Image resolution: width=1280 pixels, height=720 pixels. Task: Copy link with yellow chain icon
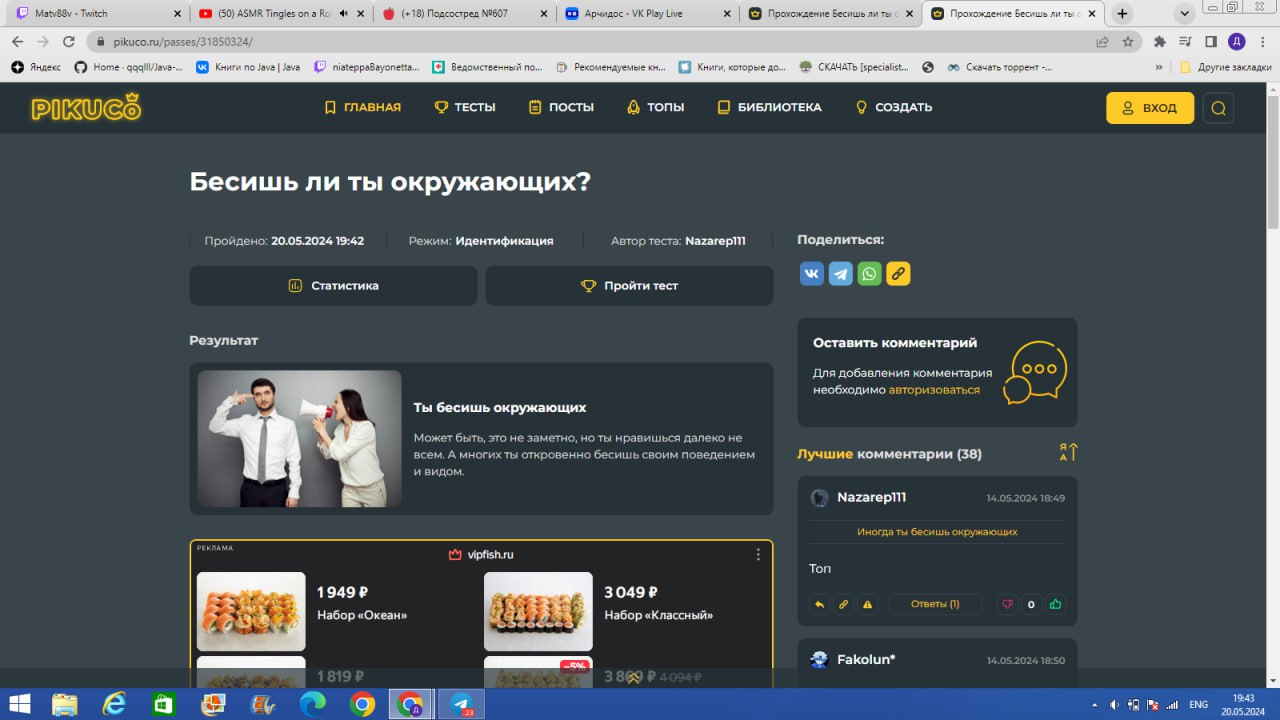[x=898, y=273]
